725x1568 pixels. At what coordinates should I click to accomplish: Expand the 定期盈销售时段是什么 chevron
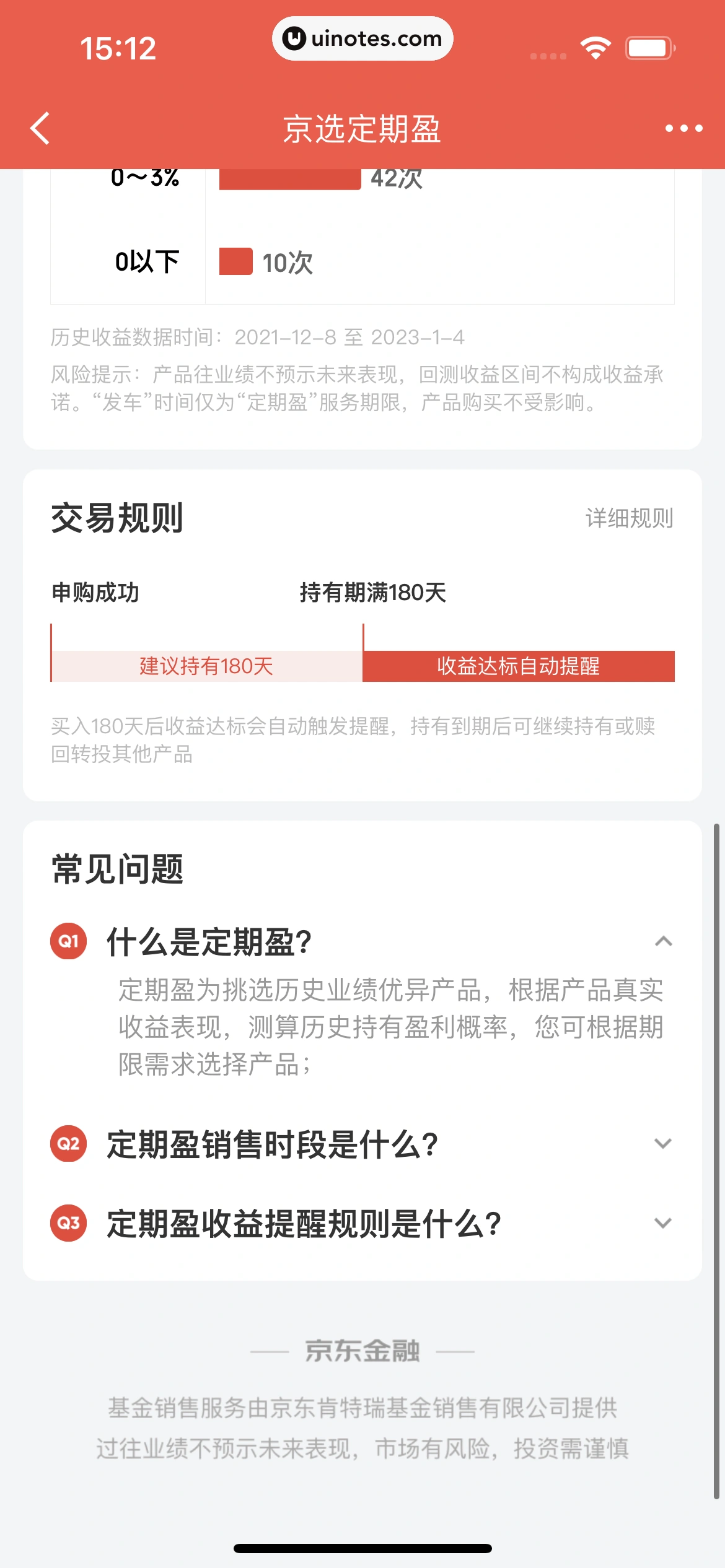point(663,1143)
